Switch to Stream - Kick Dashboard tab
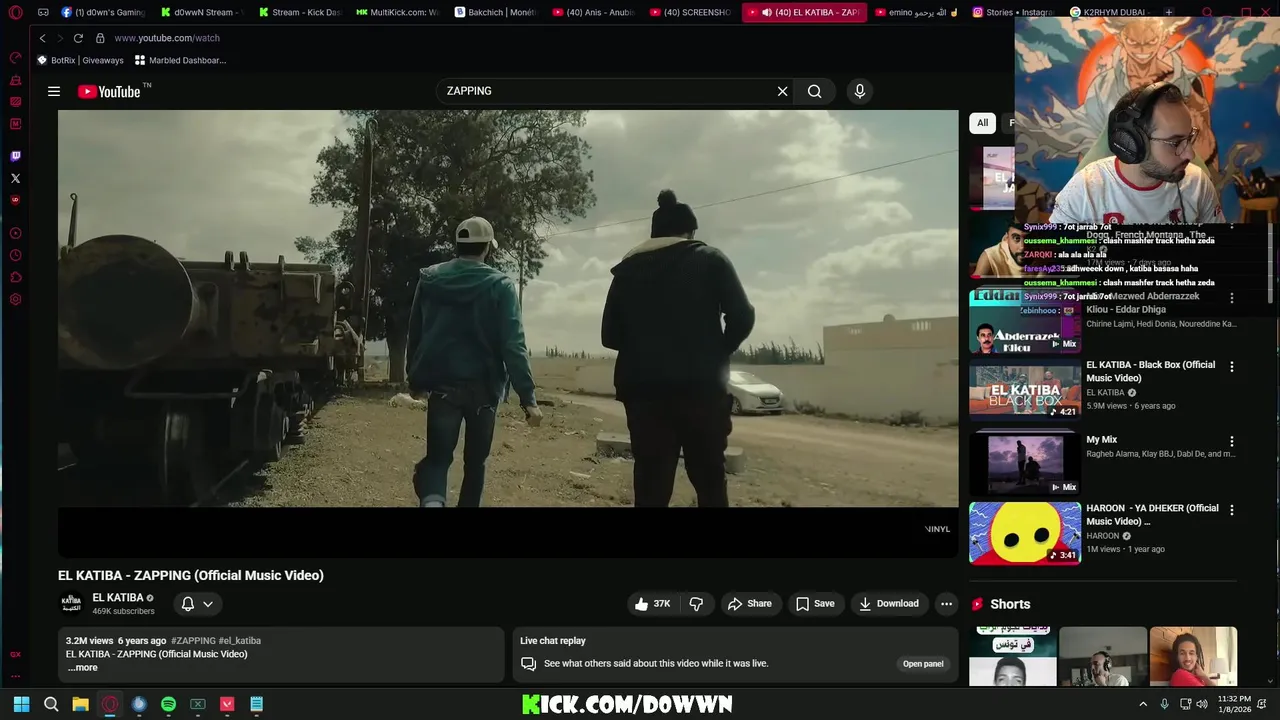Viewport: 1280px width, 720px height. click(x=300, y=12)
